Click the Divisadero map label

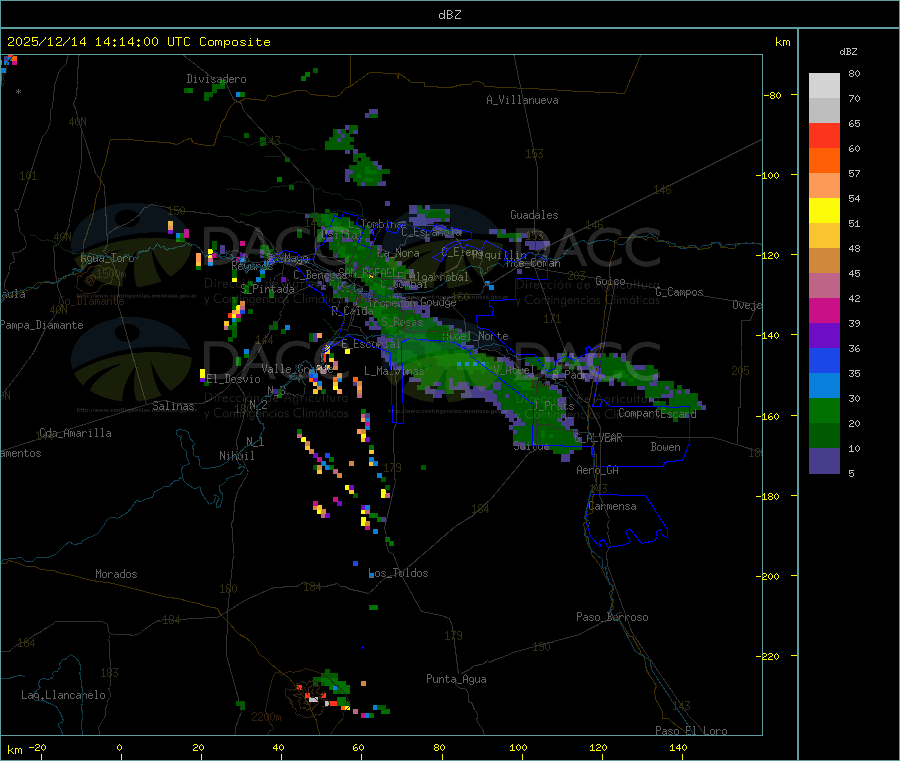pos(216,79)
